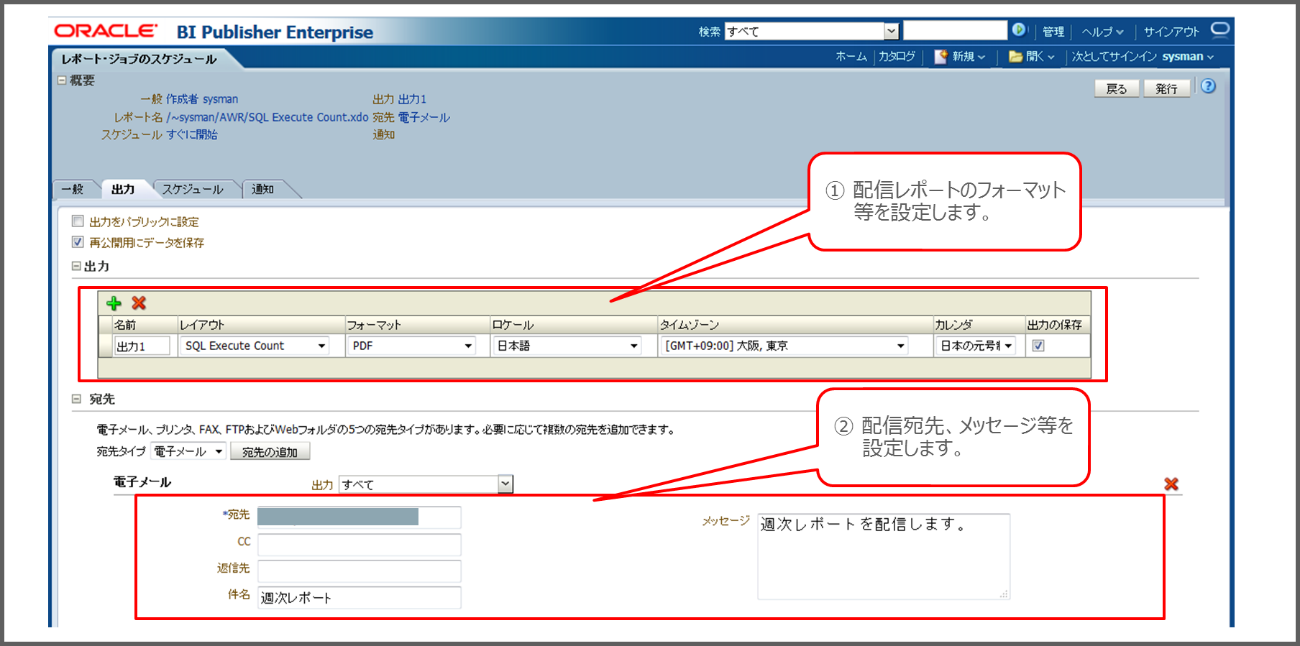
Task: Toggle 出力をパブリックに設定 checkbox
Action: [x=78, y=222]
